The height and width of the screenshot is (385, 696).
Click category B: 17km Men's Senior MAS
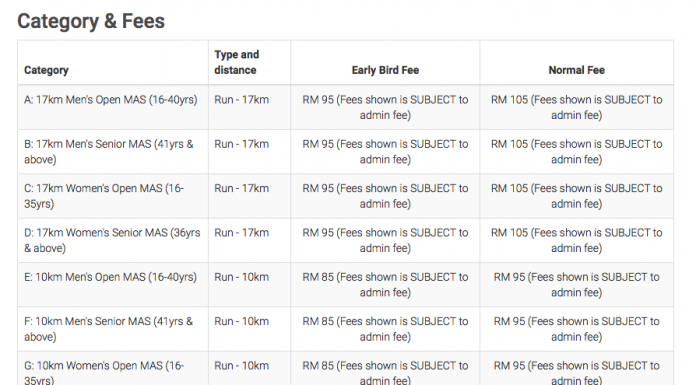tap(109, 152)
